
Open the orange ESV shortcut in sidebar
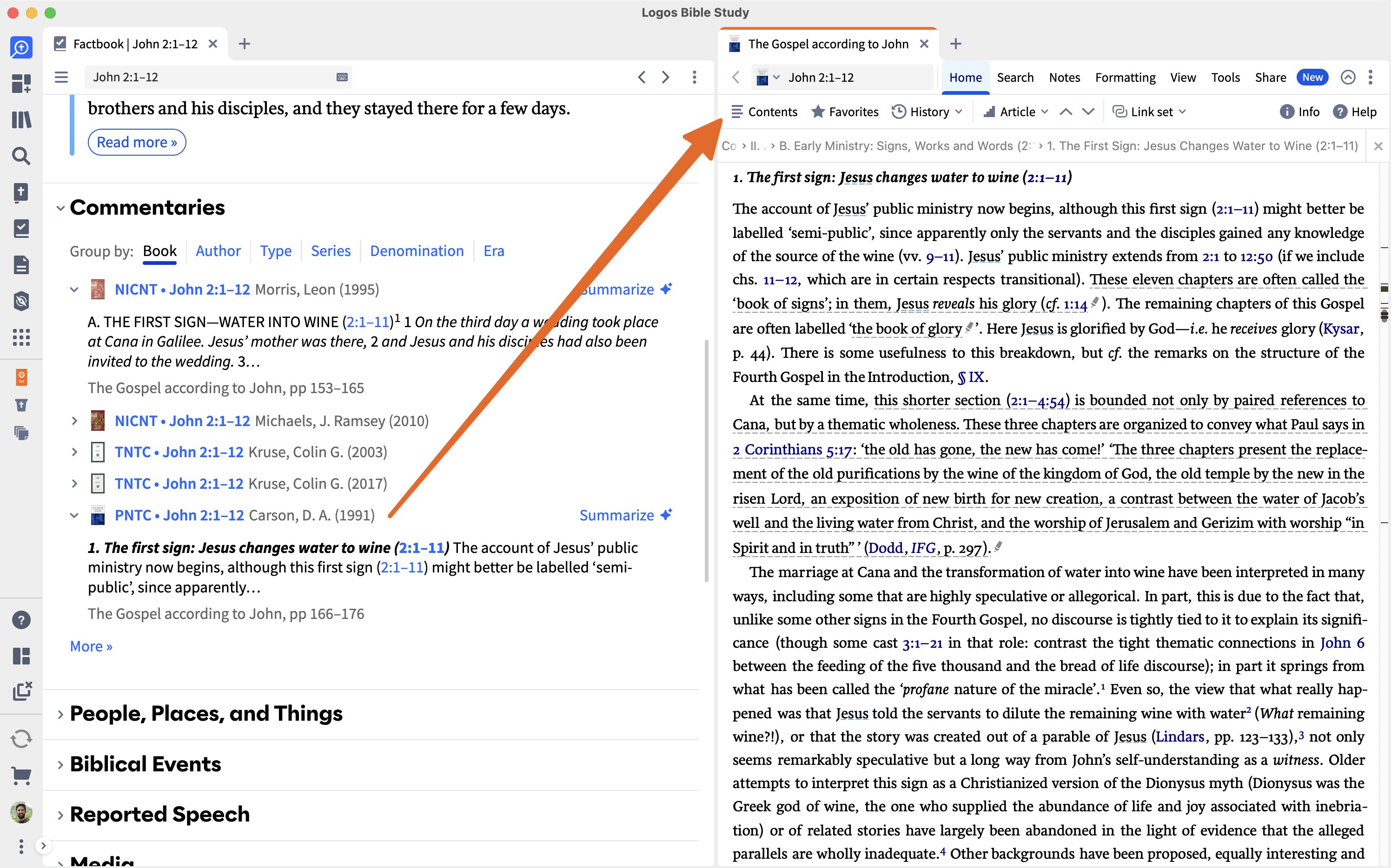coord(21,377)
